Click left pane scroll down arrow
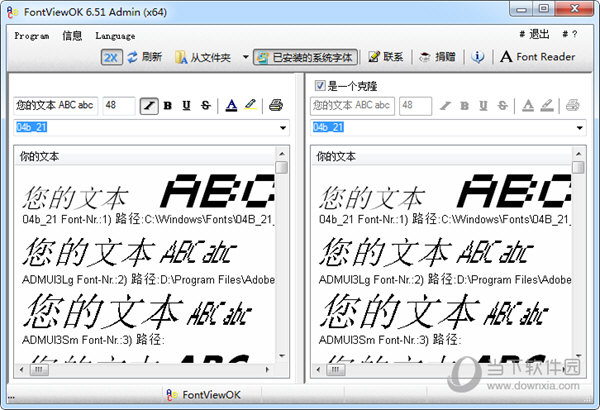600x410 pixels. [x=282, y=356]
